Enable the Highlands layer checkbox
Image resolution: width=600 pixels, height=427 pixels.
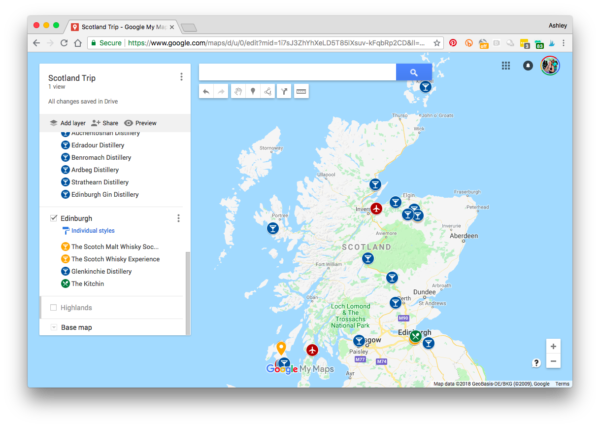pos(54,308)
